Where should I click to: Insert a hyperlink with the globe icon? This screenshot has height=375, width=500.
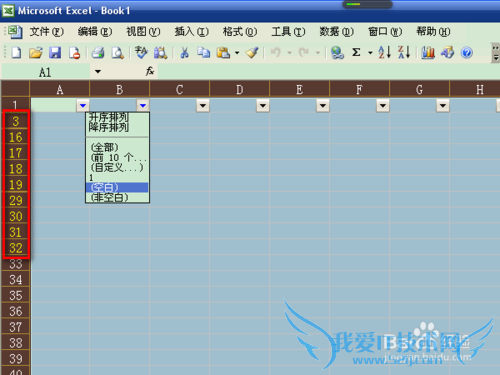[337, 53]
